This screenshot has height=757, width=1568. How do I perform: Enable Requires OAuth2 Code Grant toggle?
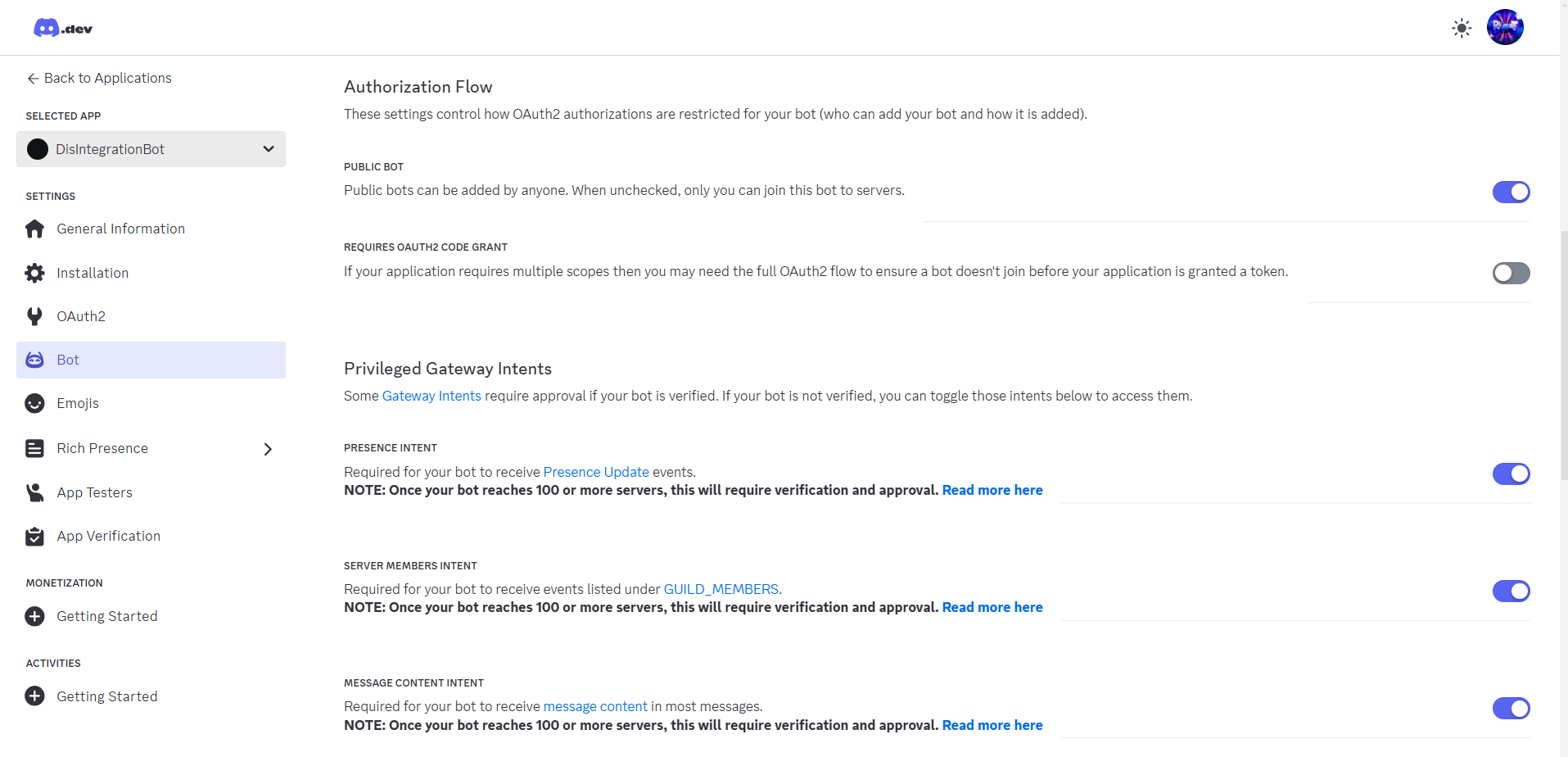click(1511, 273)
